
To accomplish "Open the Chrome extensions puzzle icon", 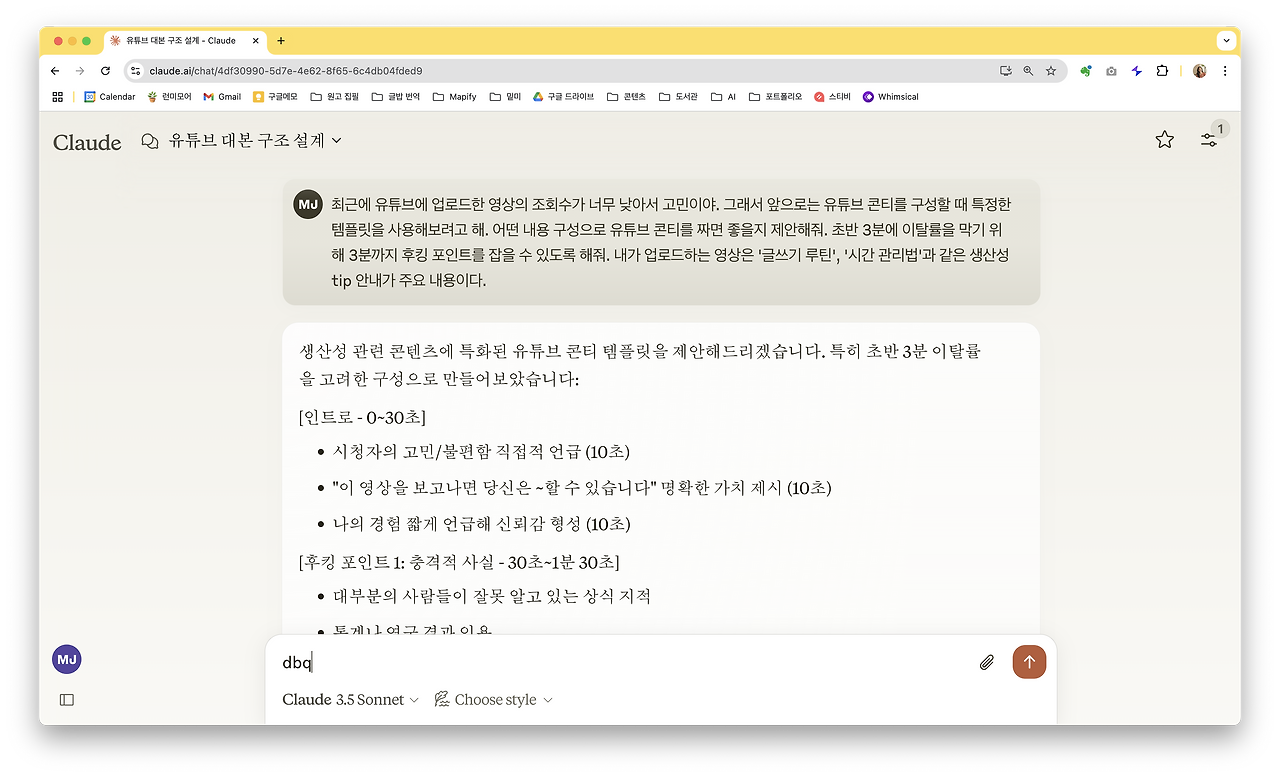I will [1161, 71].
